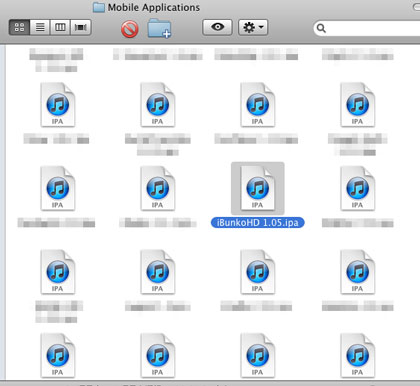Click the red prohibited sign toolbar icon
This screenshot has width=420, height=386.
[130, 29]
